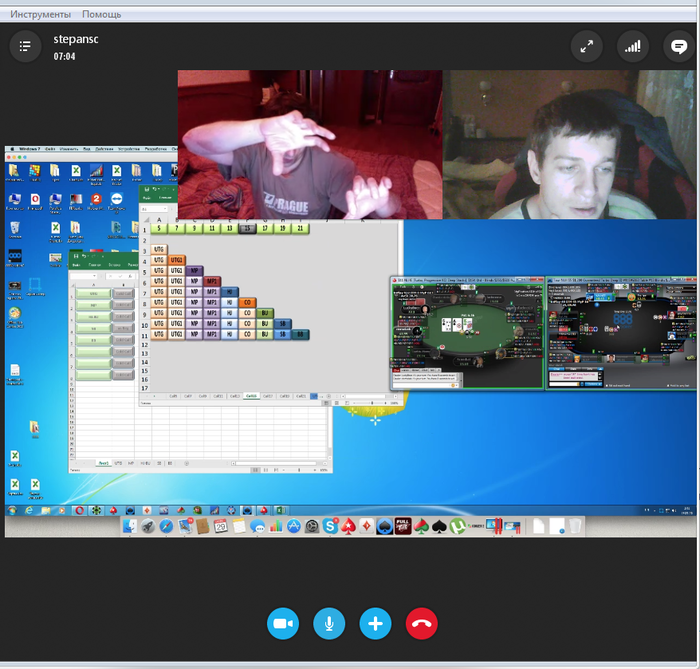Open uTorrent in the dock

point(458,527)
